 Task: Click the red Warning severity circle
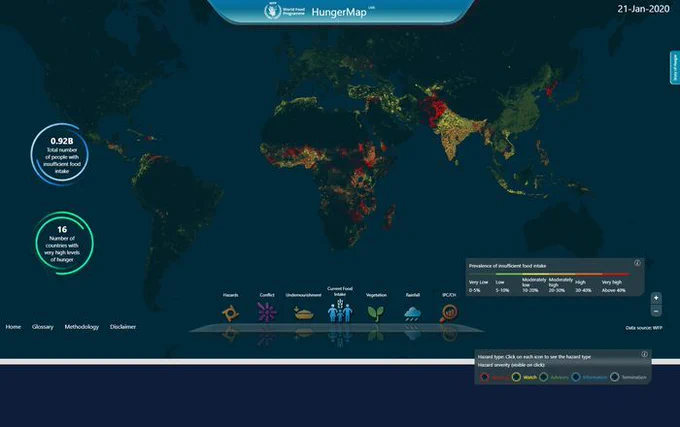(x=485, y=377)
